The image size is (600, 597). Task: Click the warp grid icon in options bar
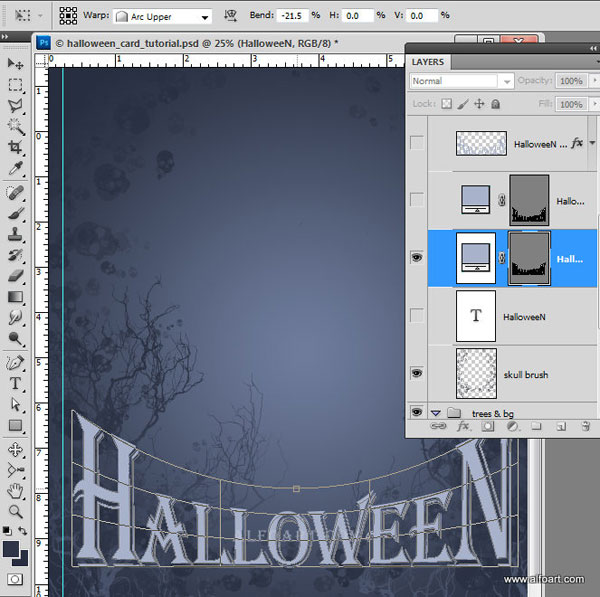pyautogui.click(x=68, y=16)
